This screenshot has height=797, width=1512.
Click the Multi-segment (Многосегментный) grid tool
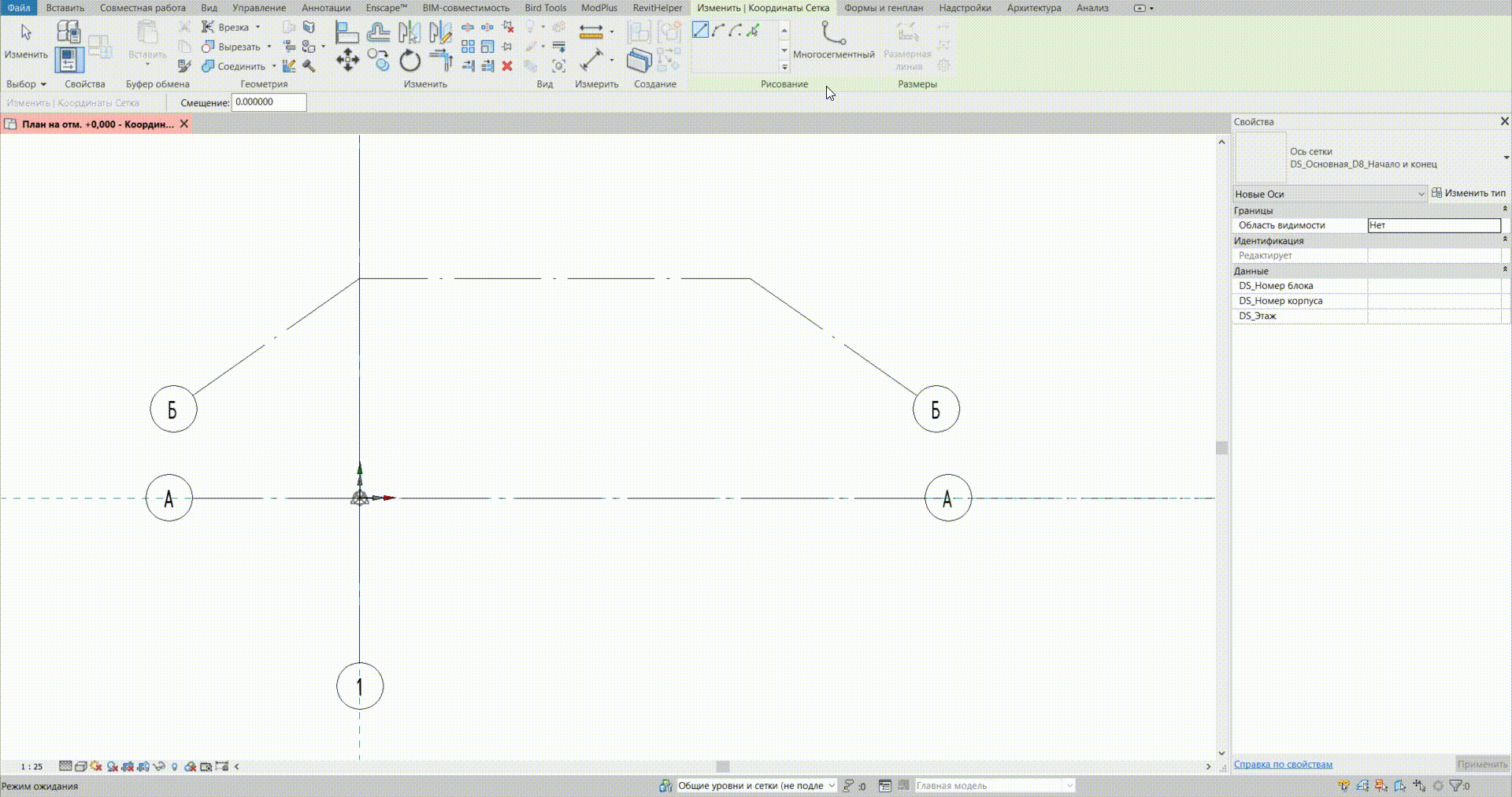(x=833, y=40)
